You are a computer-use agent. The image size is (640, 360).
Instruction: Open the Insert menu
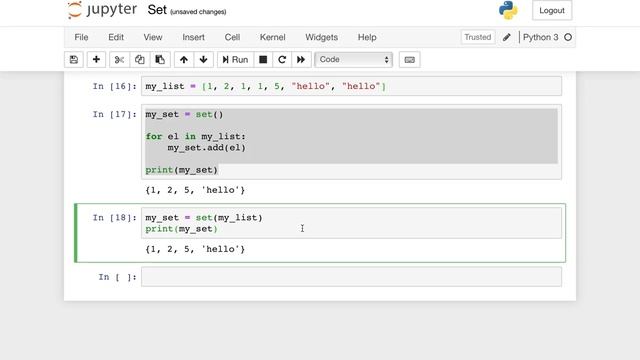(x=193, y=37)
